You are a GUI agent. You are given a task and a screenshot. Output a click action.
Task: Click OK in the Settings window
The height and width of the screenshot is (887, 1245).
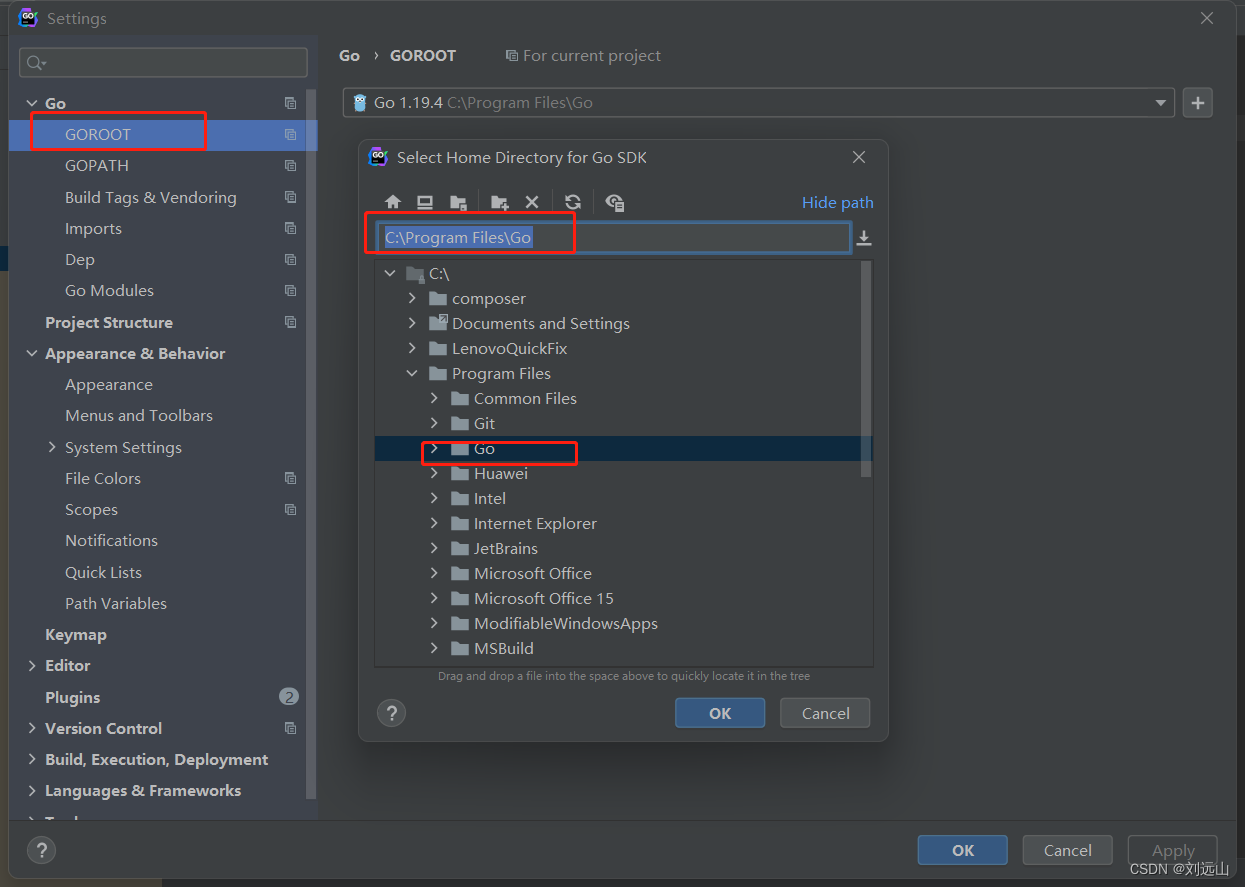pyautogui.click(x=963, y=850)
